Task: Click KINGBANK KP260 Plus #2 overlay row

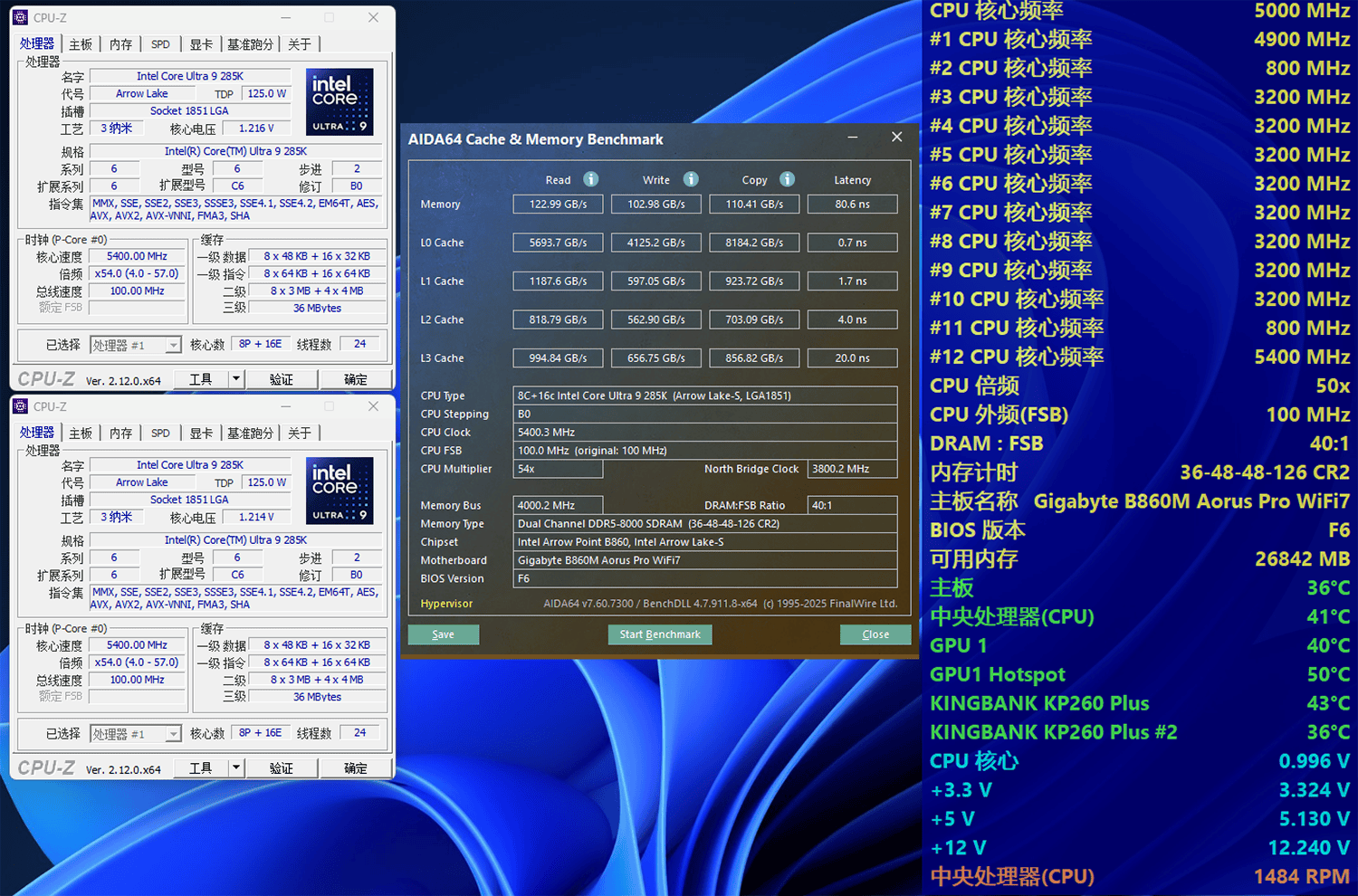Action: click(x=1140, y=732)
